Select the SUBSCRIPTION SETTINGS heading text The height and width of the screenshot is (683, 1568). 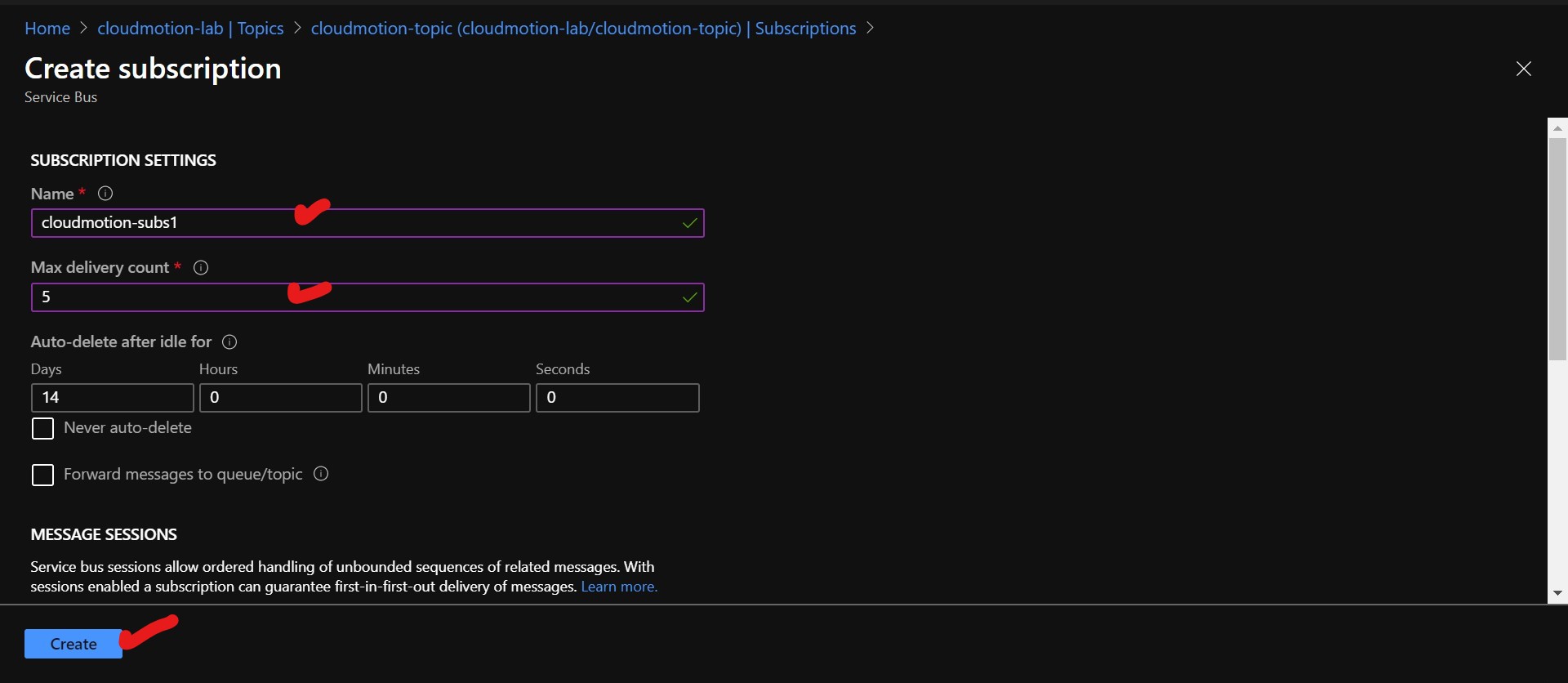[123, 161]
